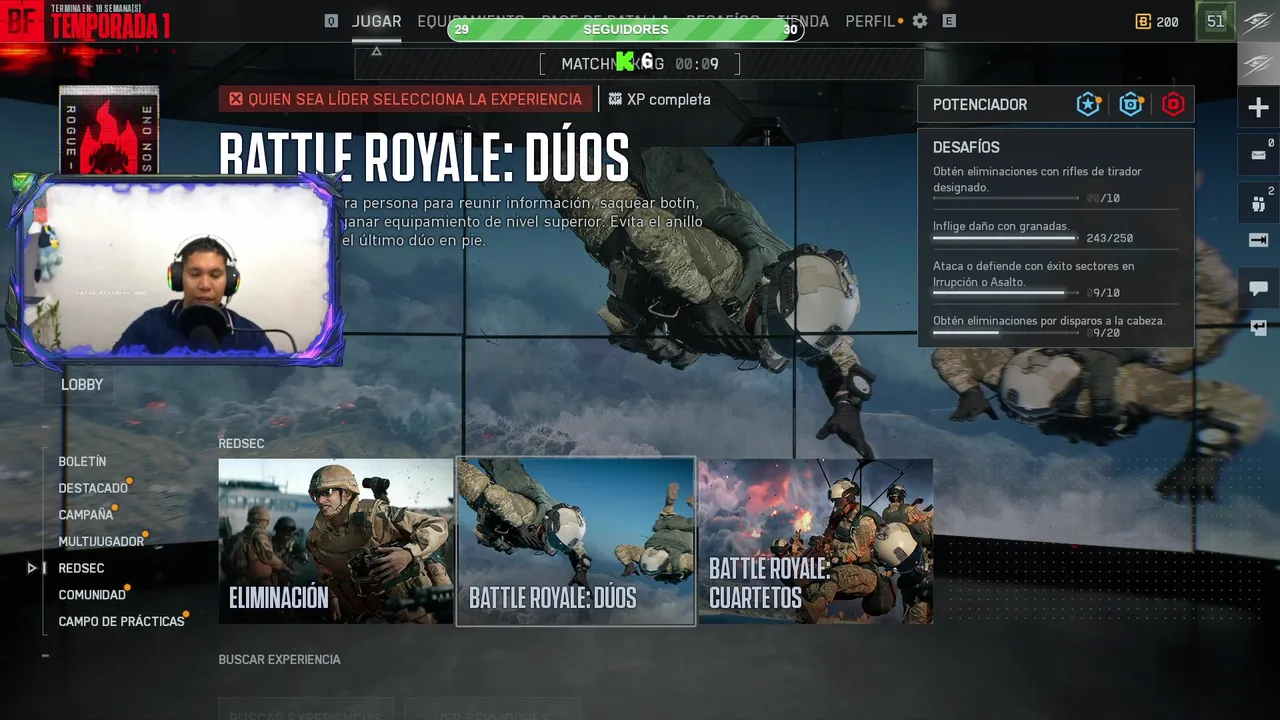1280x720 pixels.
Task: Select MULTIJUGADOR in the side menu
Action: 101,541
